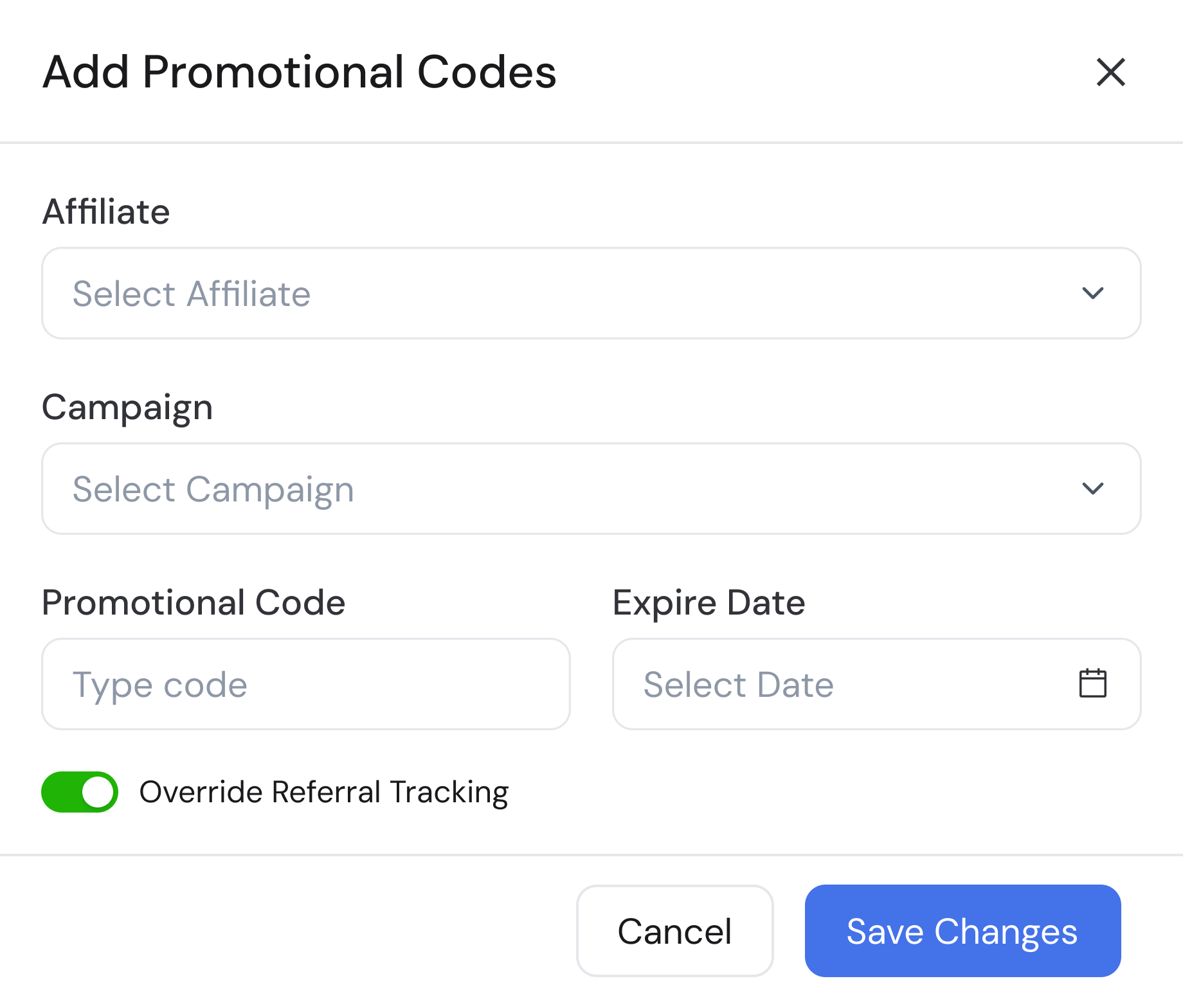Click the chevron on Select Affiliate
Image resolution: width=1183 pixels, height=1008 pixels.
pos(1093,294)
